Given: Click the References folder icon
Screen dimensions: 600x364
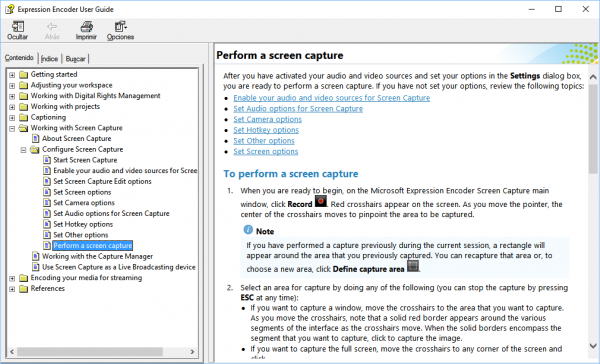Looking at the screenshot, I should point(24,289).
